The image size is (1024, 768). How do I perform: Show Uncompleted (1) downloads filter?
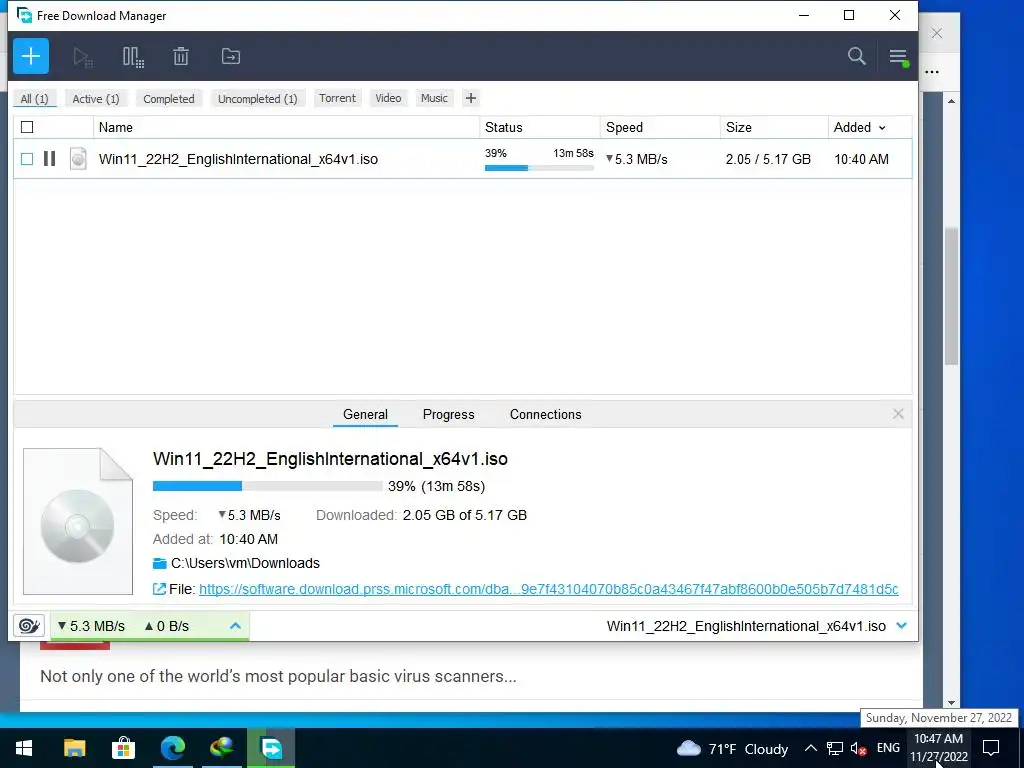pos(257,99)
